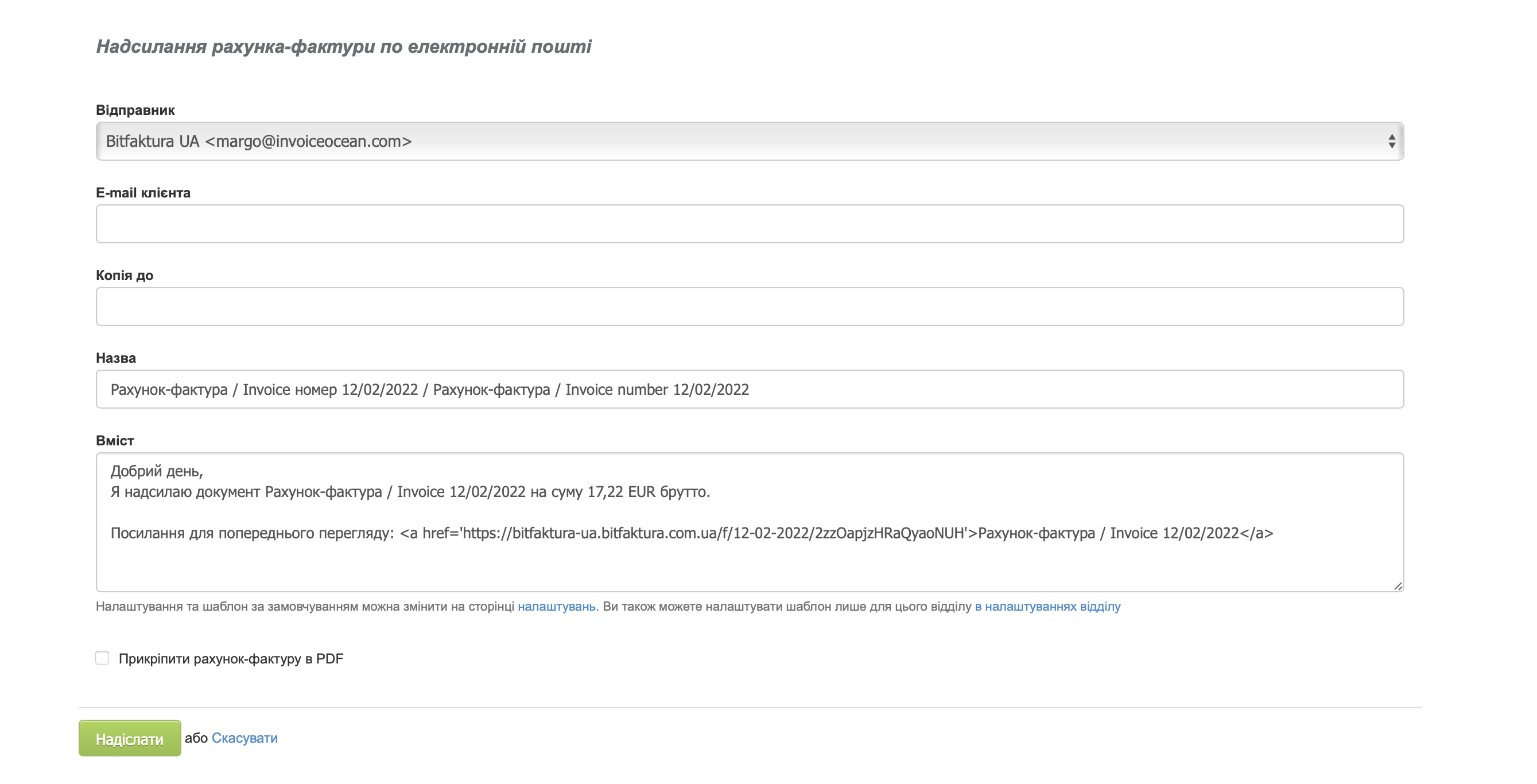Screen dimensions: 1537x784
Task: Click the Прикріпити рахунок-фактуру в PDF label
Action: coord(231,659)
